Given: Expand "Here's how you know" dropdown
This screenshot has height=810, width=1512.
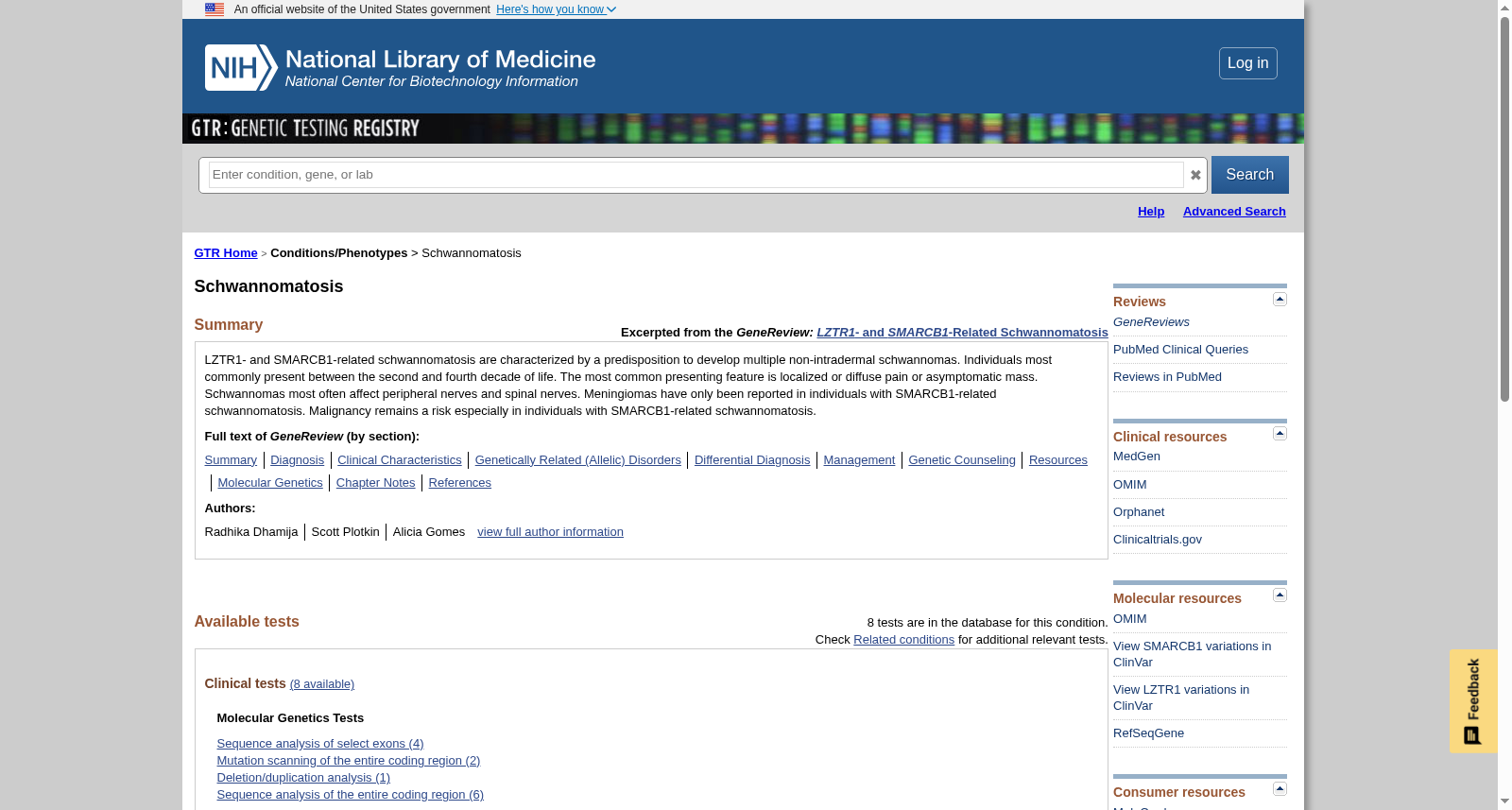Looking at the screenshot, I should point(556,9).
